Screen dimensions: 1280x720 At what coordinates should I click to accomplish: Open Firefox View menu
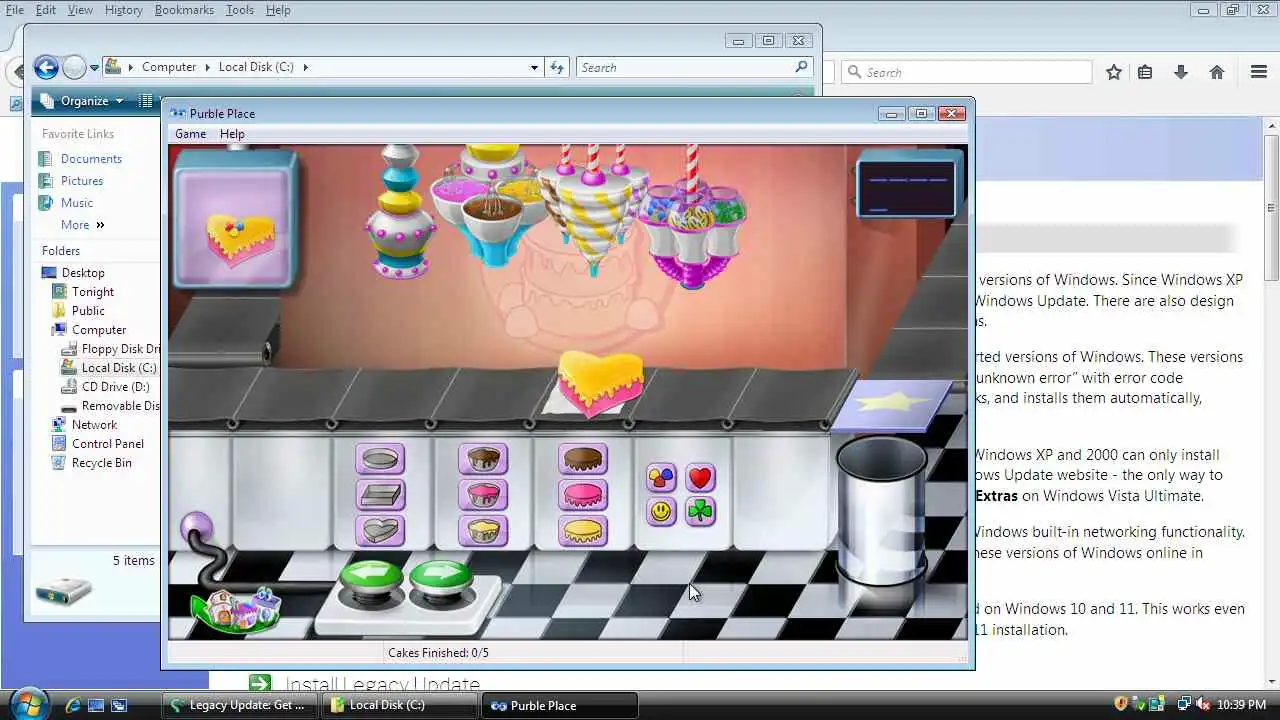(x=80, y=10)
